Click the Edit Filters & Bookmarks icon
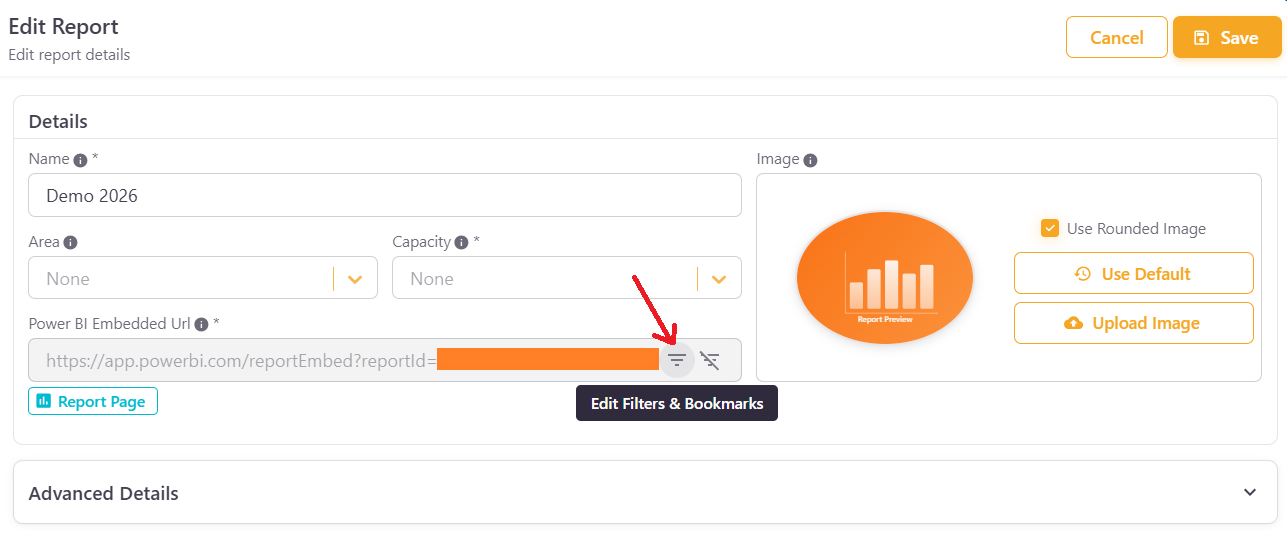This screenshot has height=534, width=1287. [x=677, y=360]
